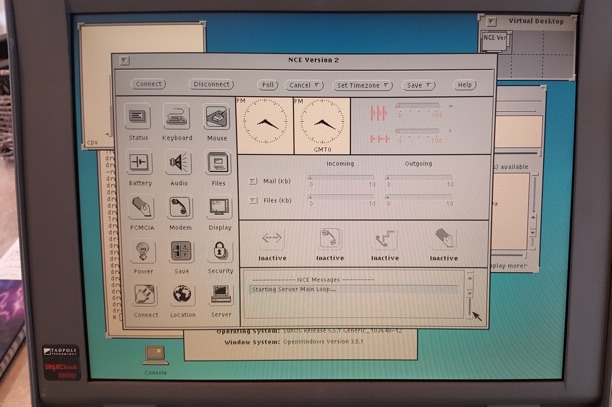
Task: Click NCE Messages scrollbar up arrow
Action: tap(470, 278)
